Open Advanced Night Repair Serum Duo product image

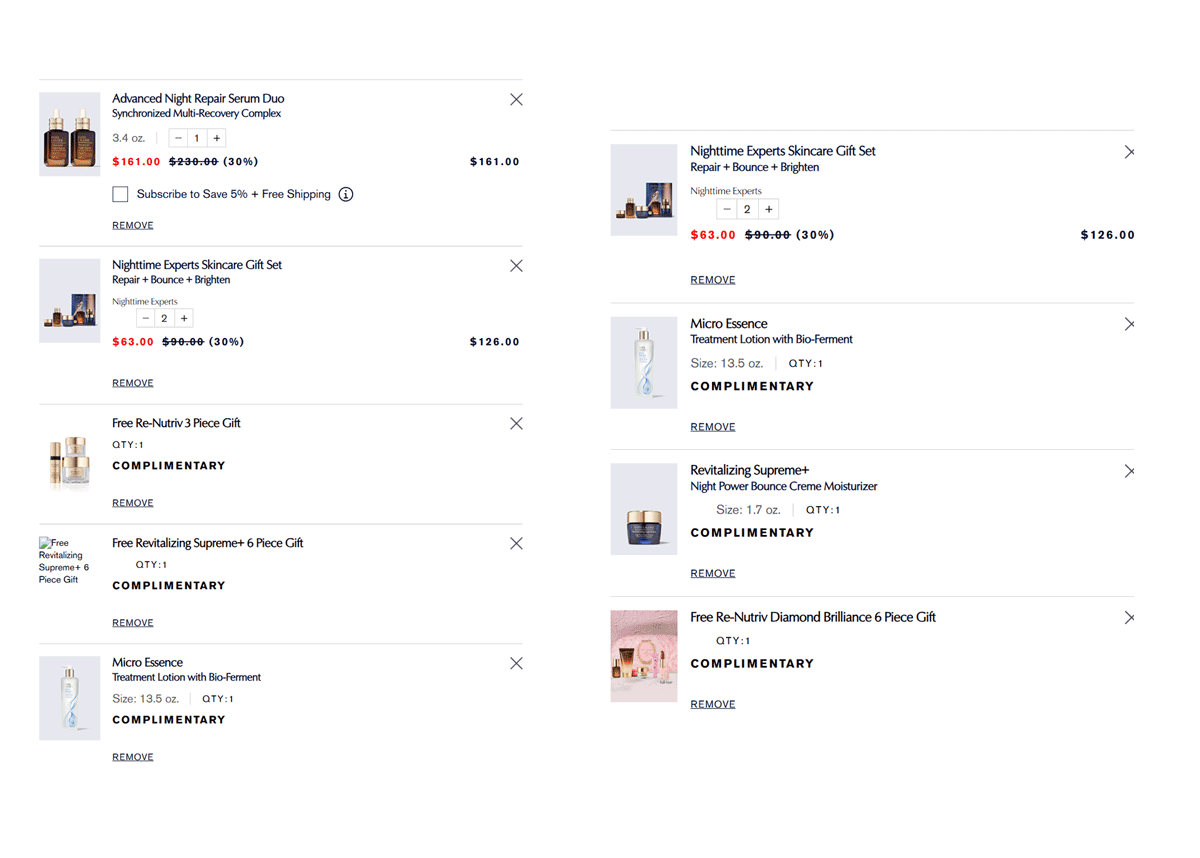pos(69,135)
